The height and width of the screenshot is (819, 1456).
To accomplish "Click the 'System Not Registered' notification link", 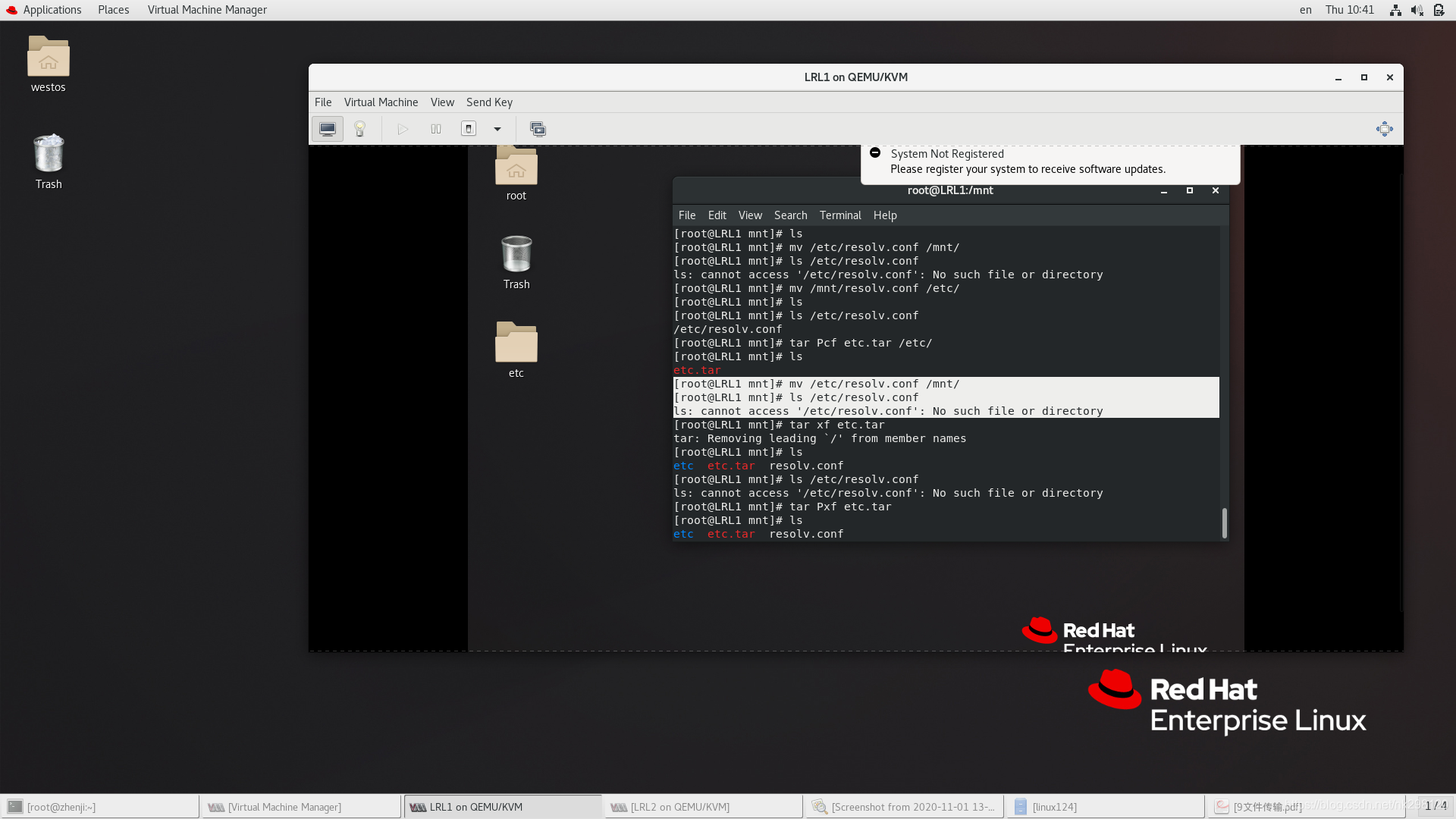I will (946, 153).
